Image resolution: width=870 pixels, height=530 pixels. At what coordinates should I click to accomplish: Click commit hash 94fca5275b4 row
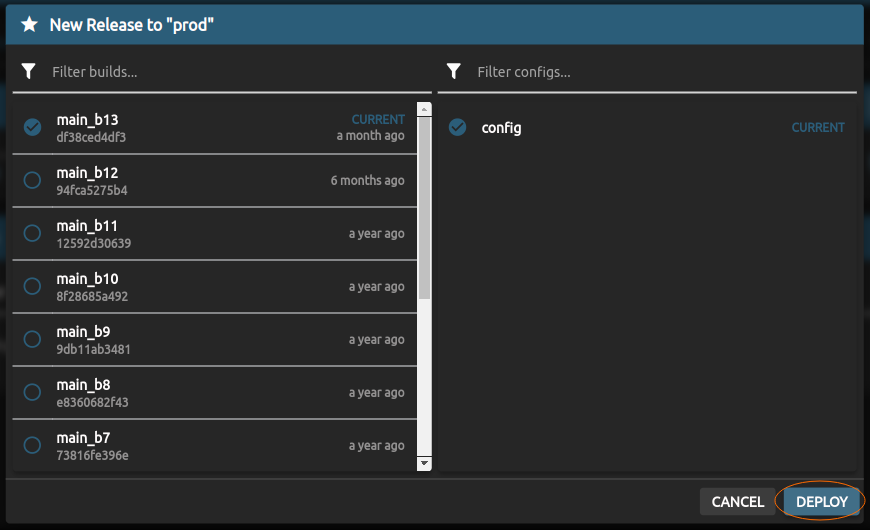click(92, 190)
